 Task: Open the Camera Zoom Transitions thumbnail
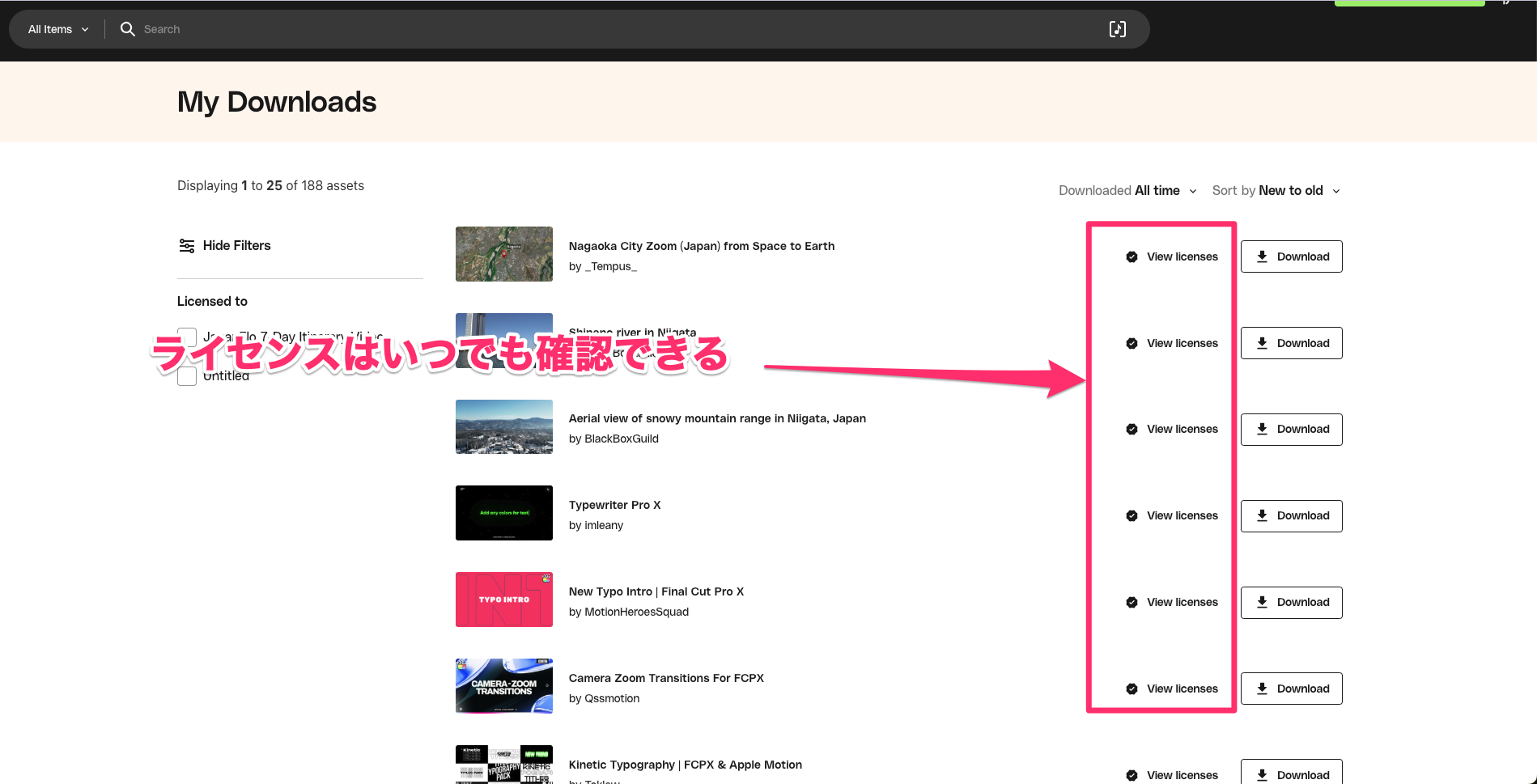pyautogui.click(x=503, y=685)
